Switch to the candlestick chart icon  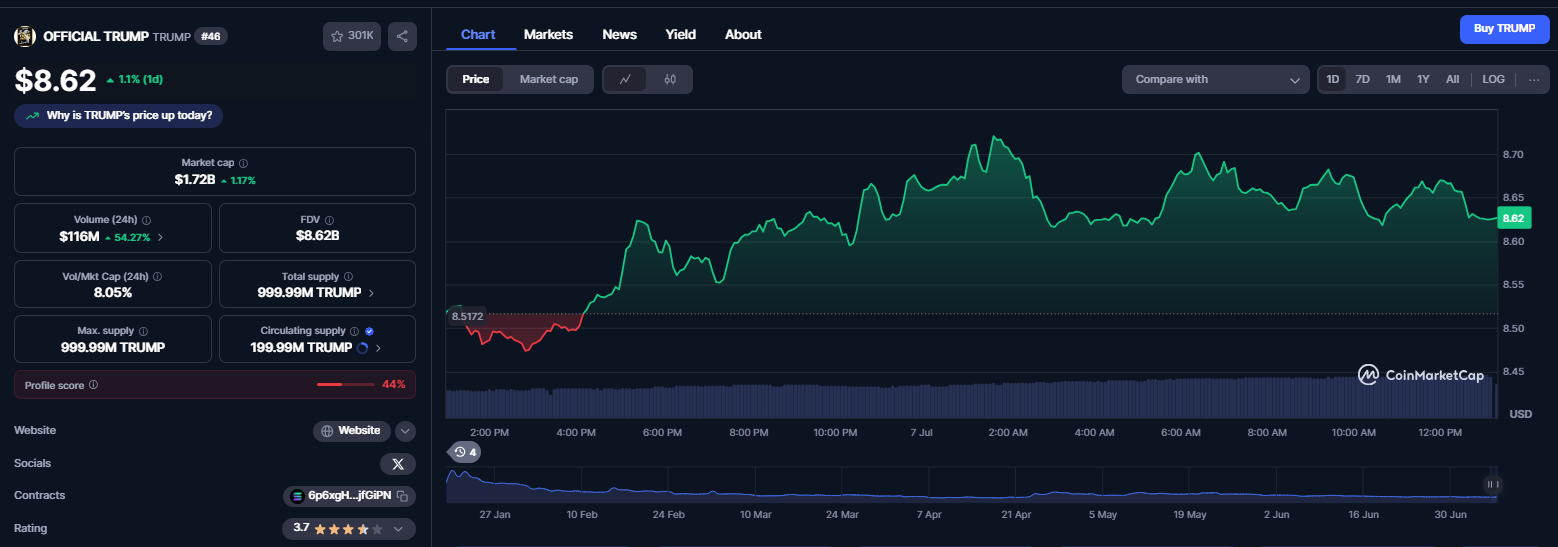point(670,79)
